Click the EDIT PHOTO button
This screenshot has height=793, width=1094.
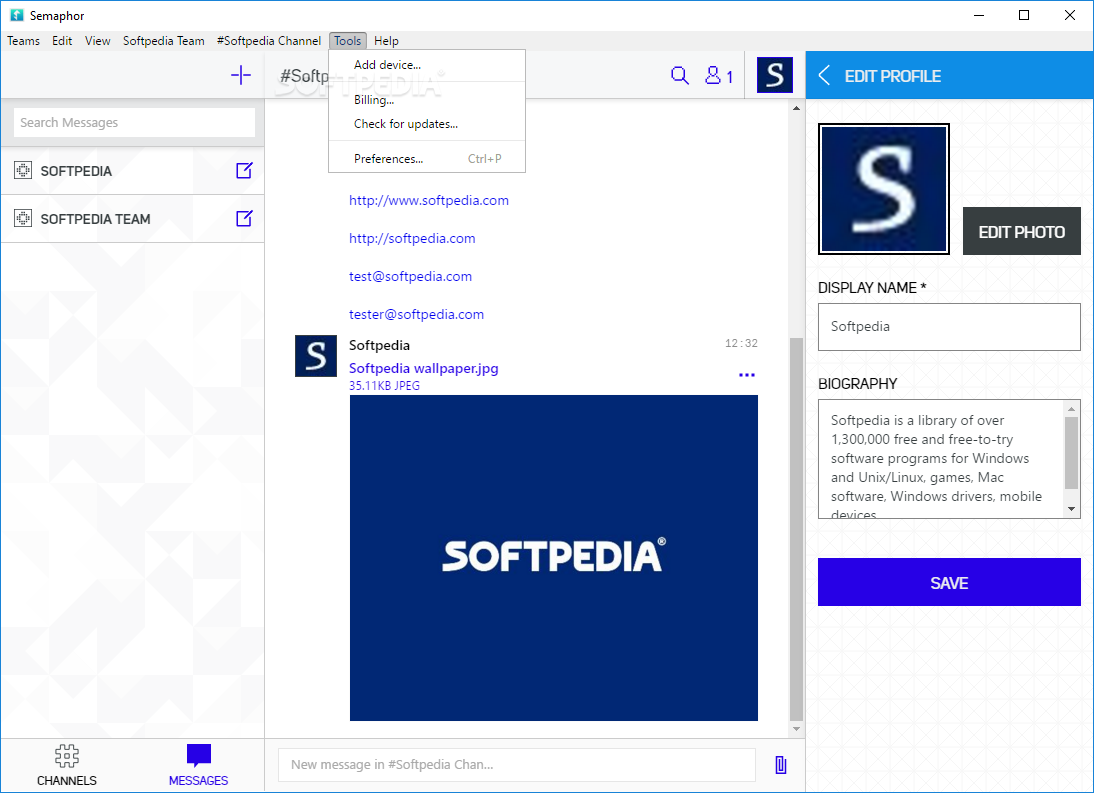(x=1021, y=232)
